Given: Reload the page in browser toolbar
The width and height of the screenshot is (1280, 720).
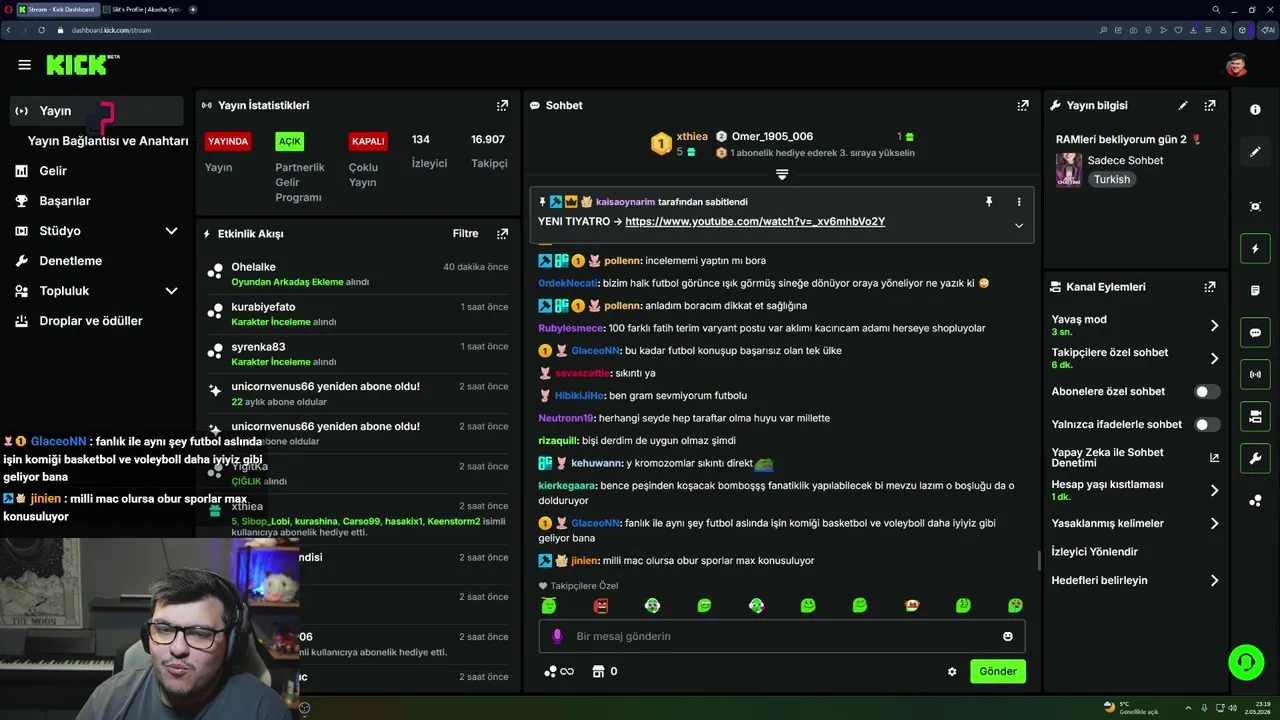Looking at the screenshot, I should click(x=41, y=30).
